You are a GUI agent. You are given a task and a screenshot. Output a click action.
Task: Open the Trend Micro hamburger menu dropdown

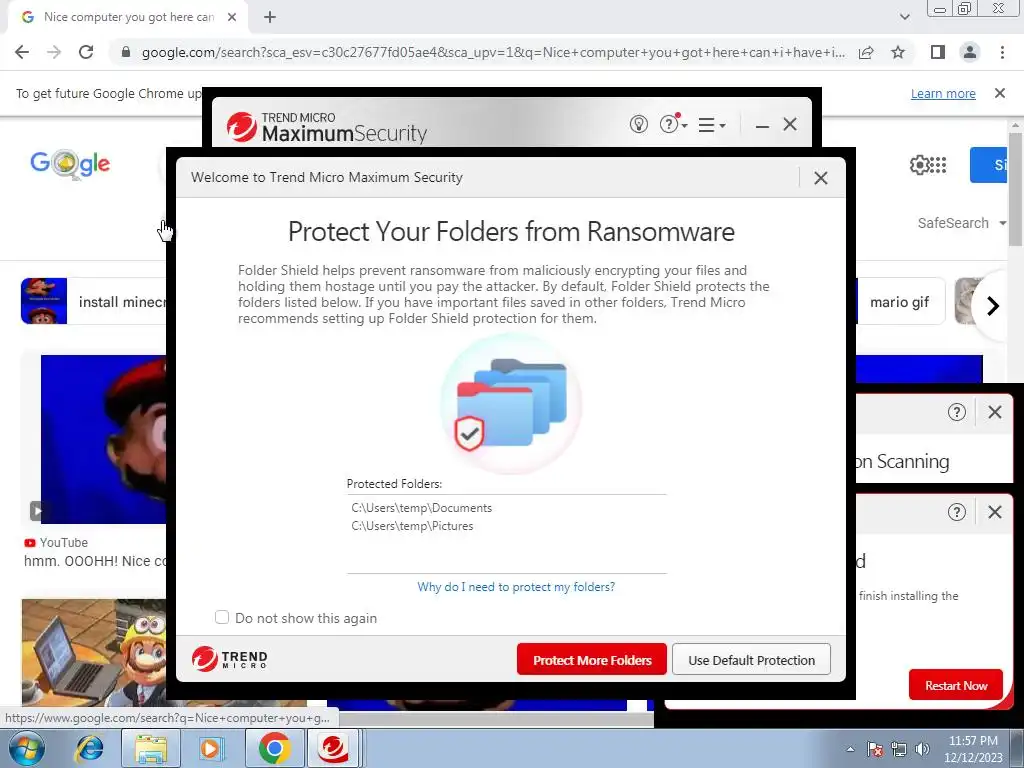pyautogui.click(x=711, y=125)
